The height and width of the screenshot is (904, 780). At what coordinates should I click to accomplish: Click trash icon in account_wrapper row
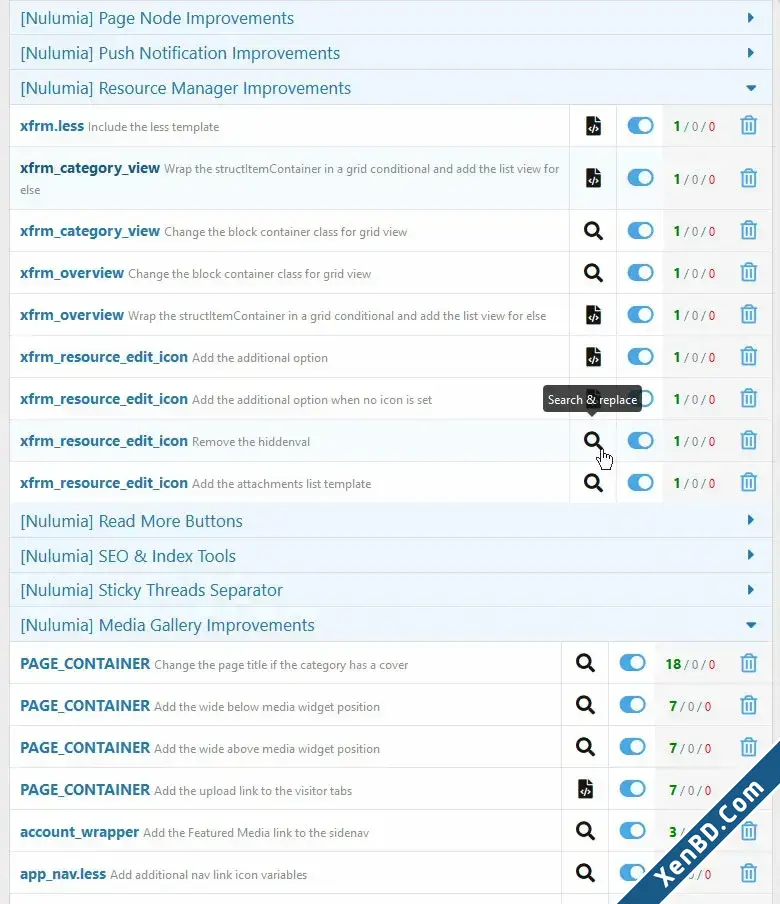pyautogui.click(x=748, y=831)
